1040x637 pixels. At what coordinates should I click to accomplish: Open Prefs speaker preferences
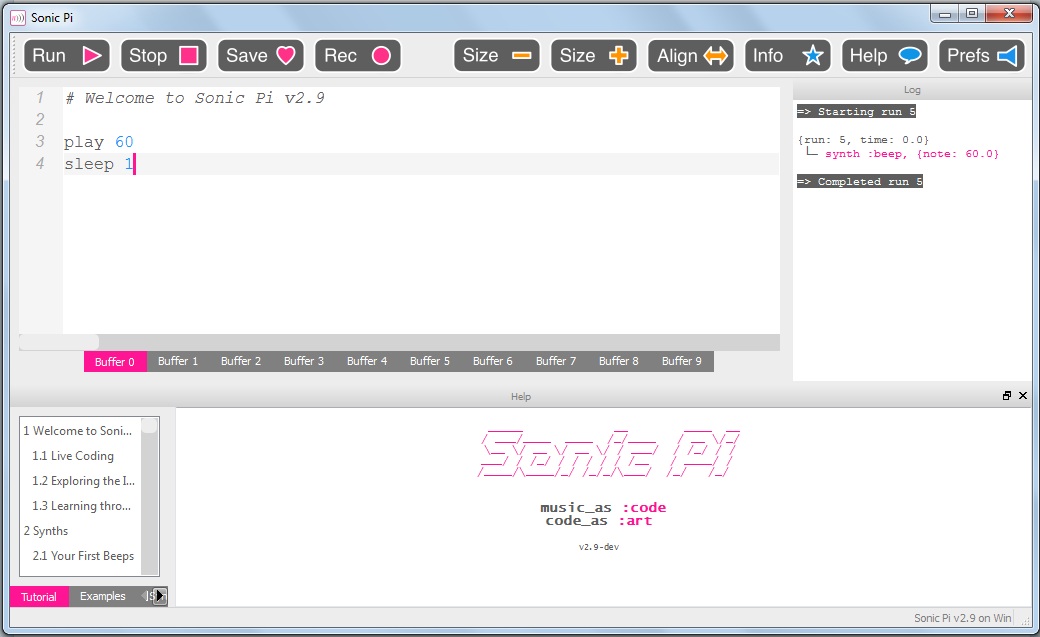(x=982, y=56)
